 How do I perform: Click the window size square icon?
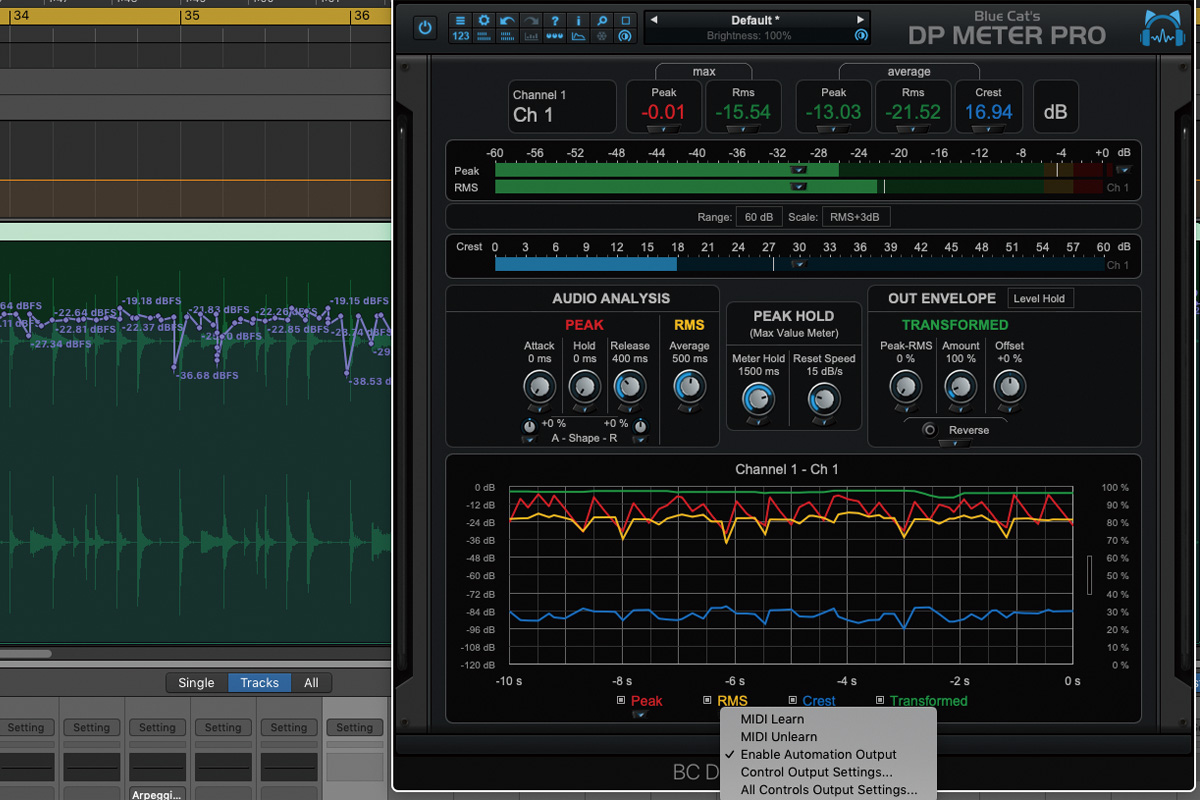(x=626, y=20)
